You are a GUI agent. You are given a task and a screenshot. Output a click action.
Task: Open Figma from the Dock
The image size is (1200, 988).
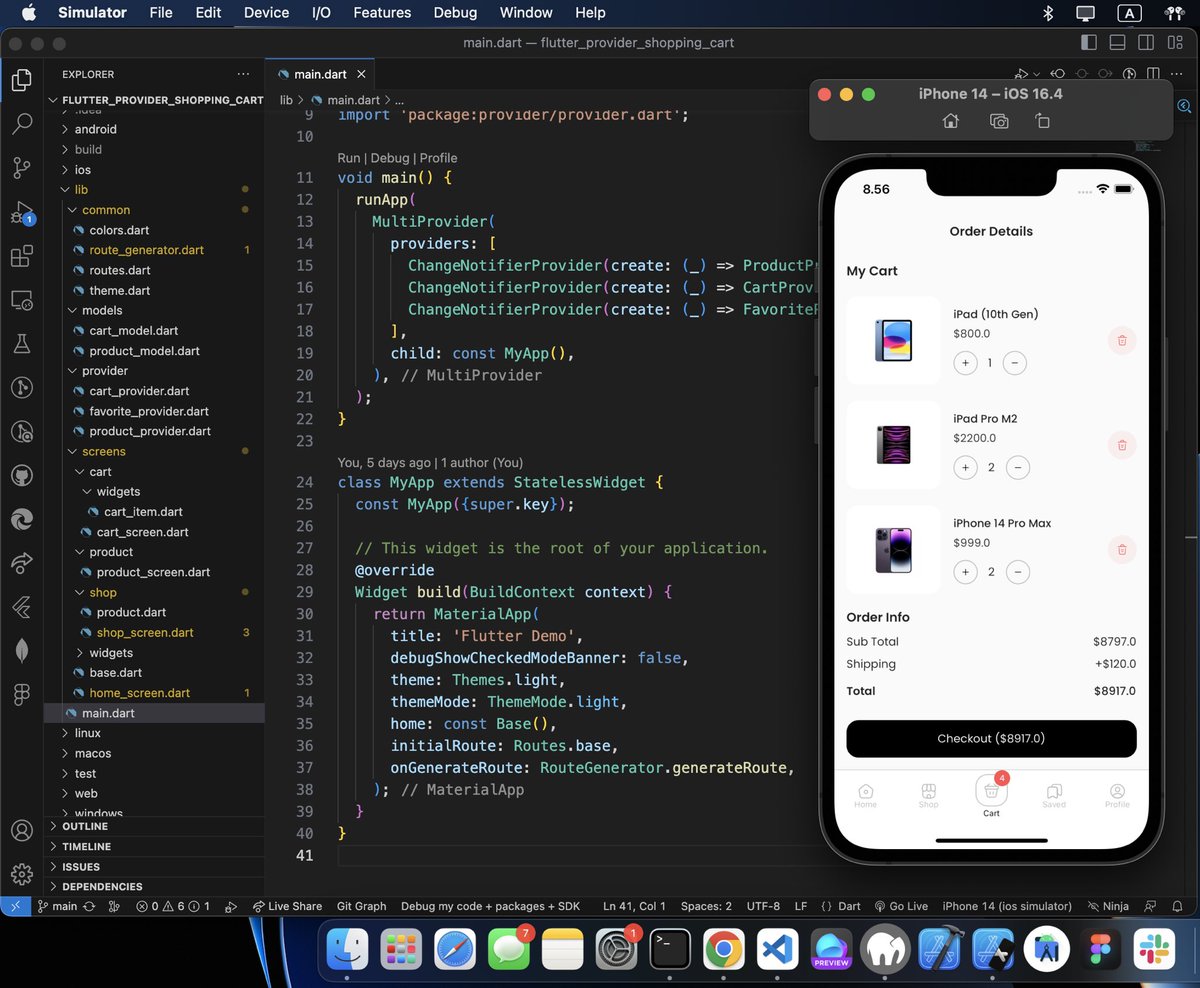1101,949
